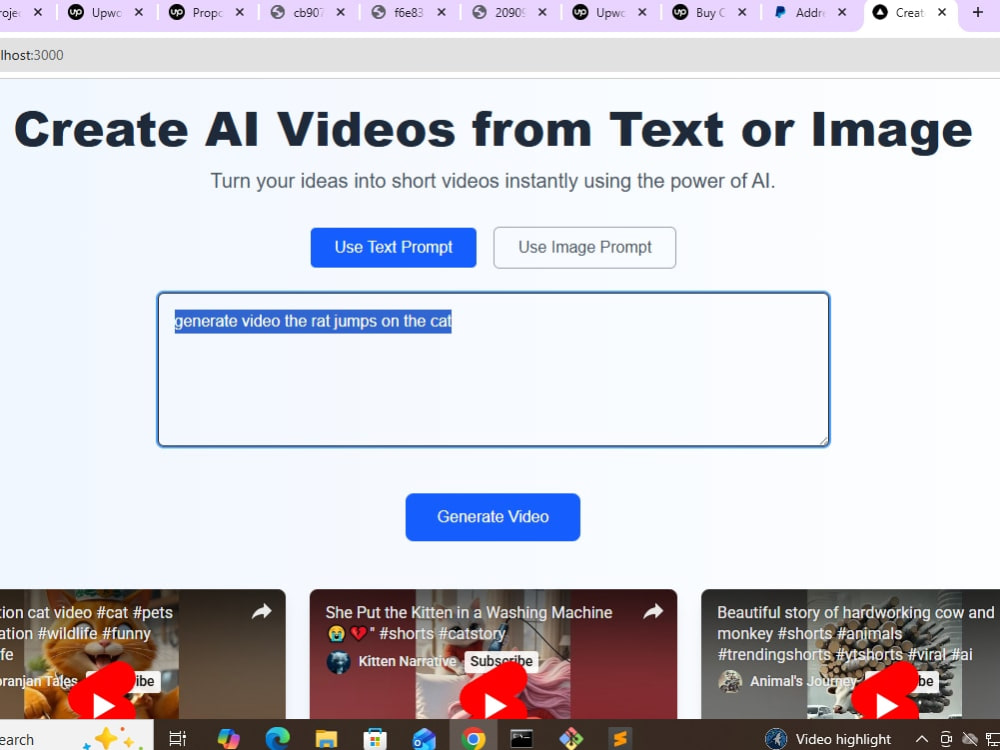
Task: Subscribe to Kitten Narrative channel
Action: click(501, 661)
